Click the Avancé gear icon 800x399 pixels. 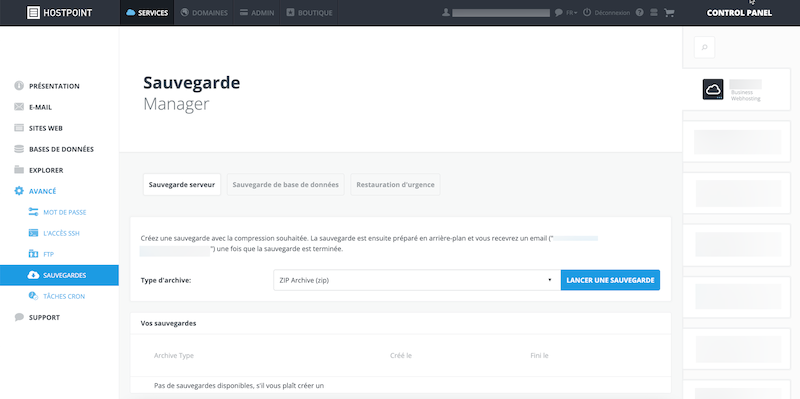19,191
